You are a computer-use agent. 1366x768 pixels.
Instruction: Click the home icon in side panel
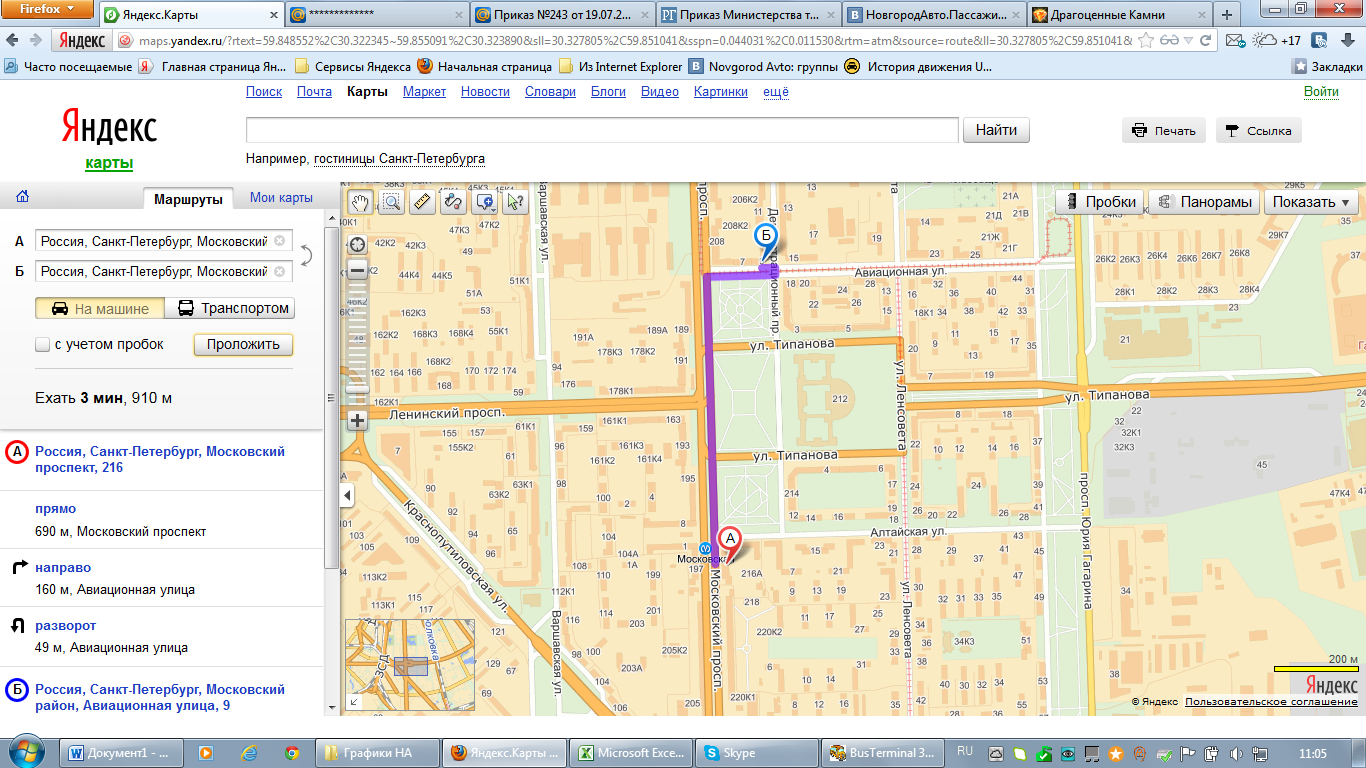click(x=22, y=197)
